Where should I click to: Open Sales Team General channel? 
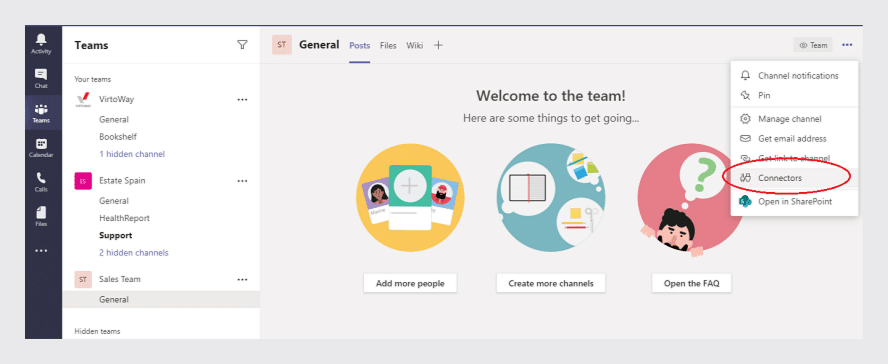161,299
